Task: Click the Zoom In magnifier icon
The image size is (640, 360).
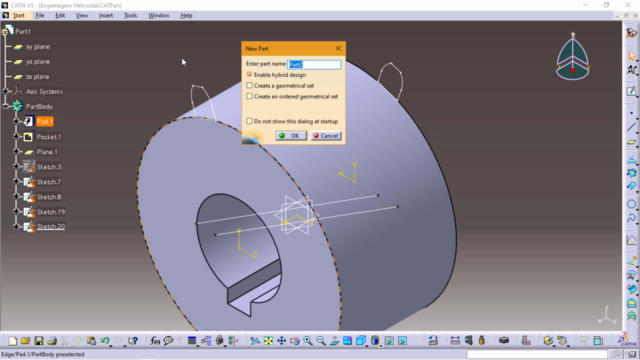Action: (308, 341)
